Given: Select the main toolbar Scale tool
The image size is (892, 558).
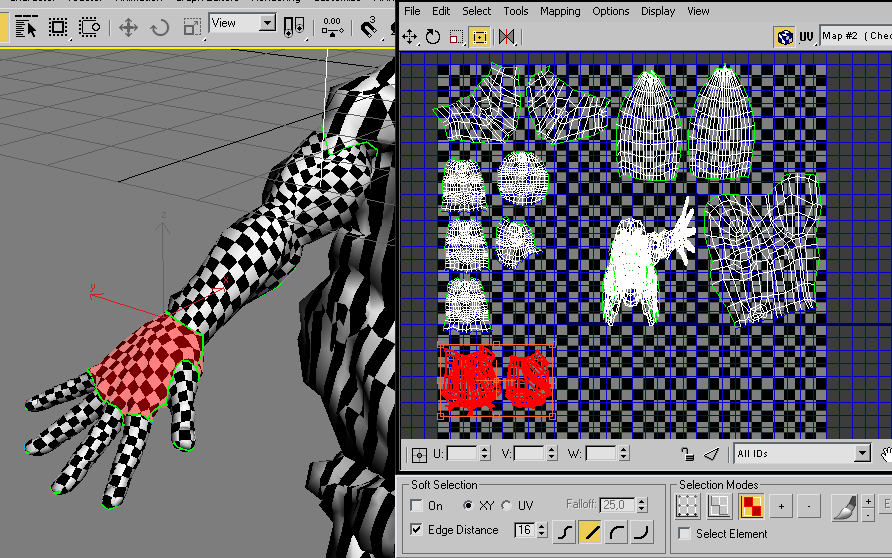Looking at the screenshot, I should click(x=192, y=27).
